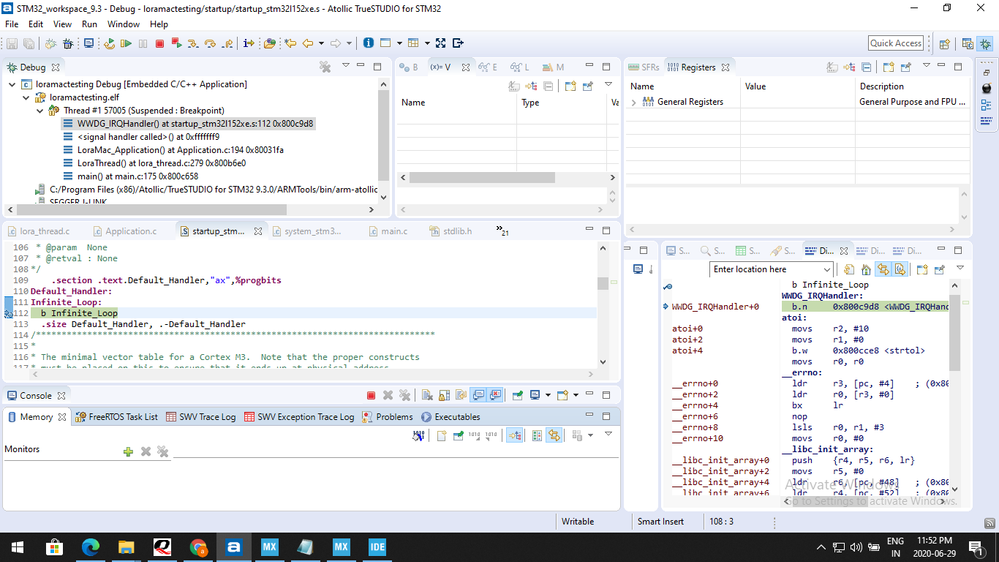Click the Disassembly Home icon
999x562 pixels.
pos(866,270)
